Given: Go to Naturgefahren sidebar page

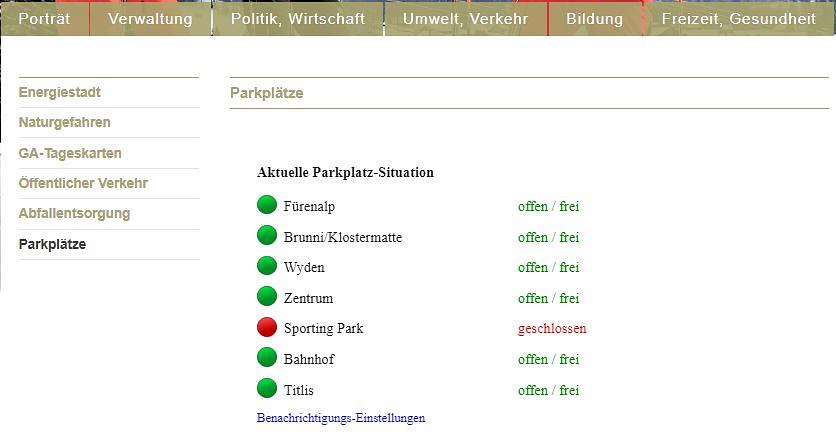Looking at the screenshot, I should tap(64, 122).
